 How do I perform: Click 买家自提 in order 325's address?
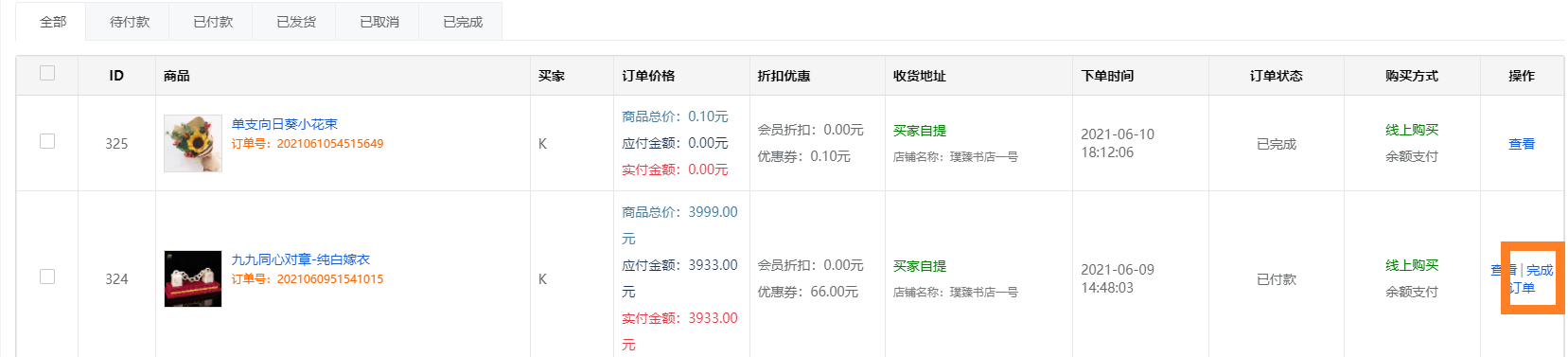[920, 131]
